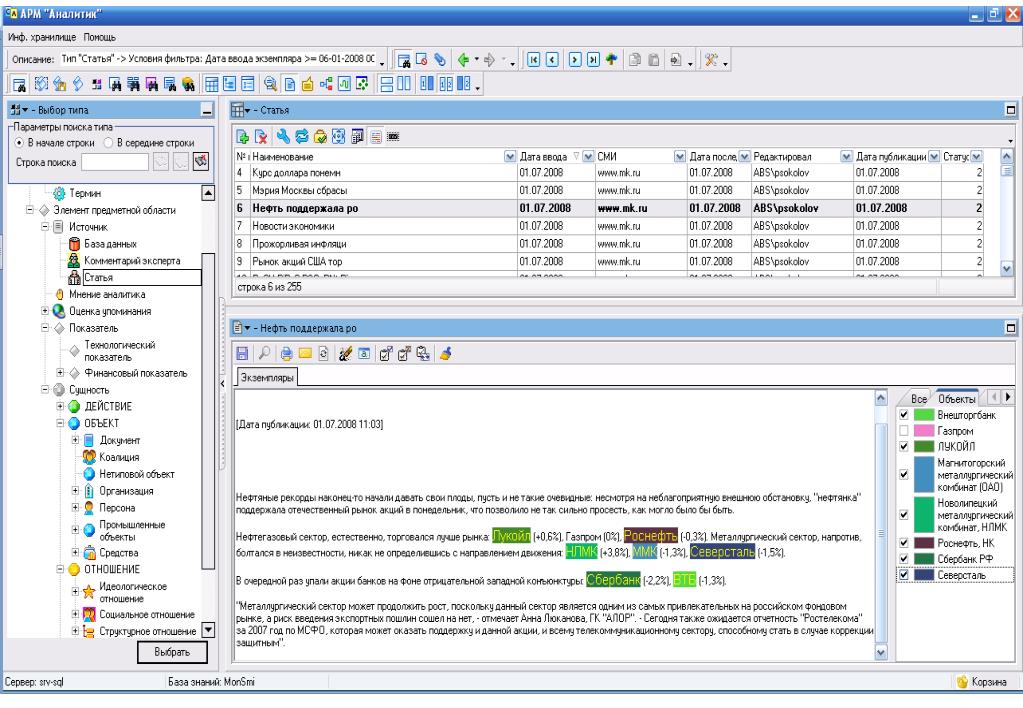The image size is (1023, 708).
Task: Enable the Газпром checkbox
Action: (x=904, y=431)
